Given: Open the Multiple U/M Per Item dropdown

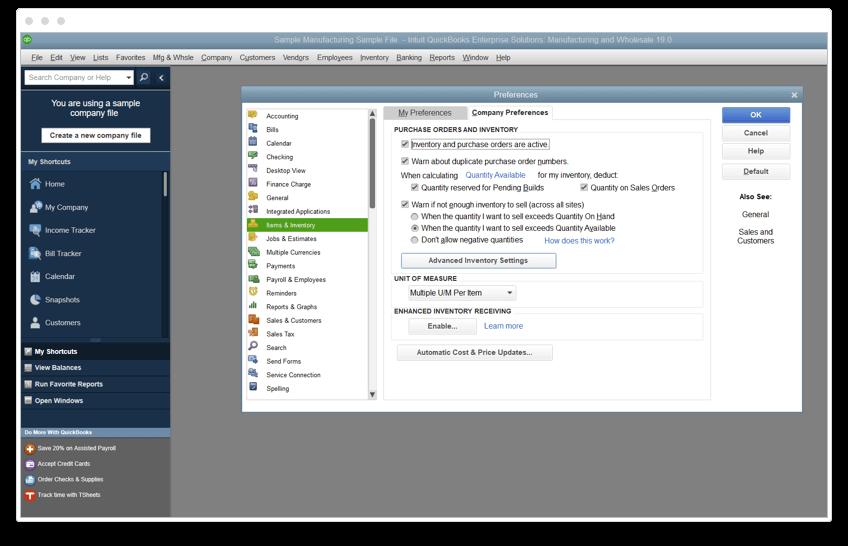Looking at the screenshot, I should tap(461, 293).
